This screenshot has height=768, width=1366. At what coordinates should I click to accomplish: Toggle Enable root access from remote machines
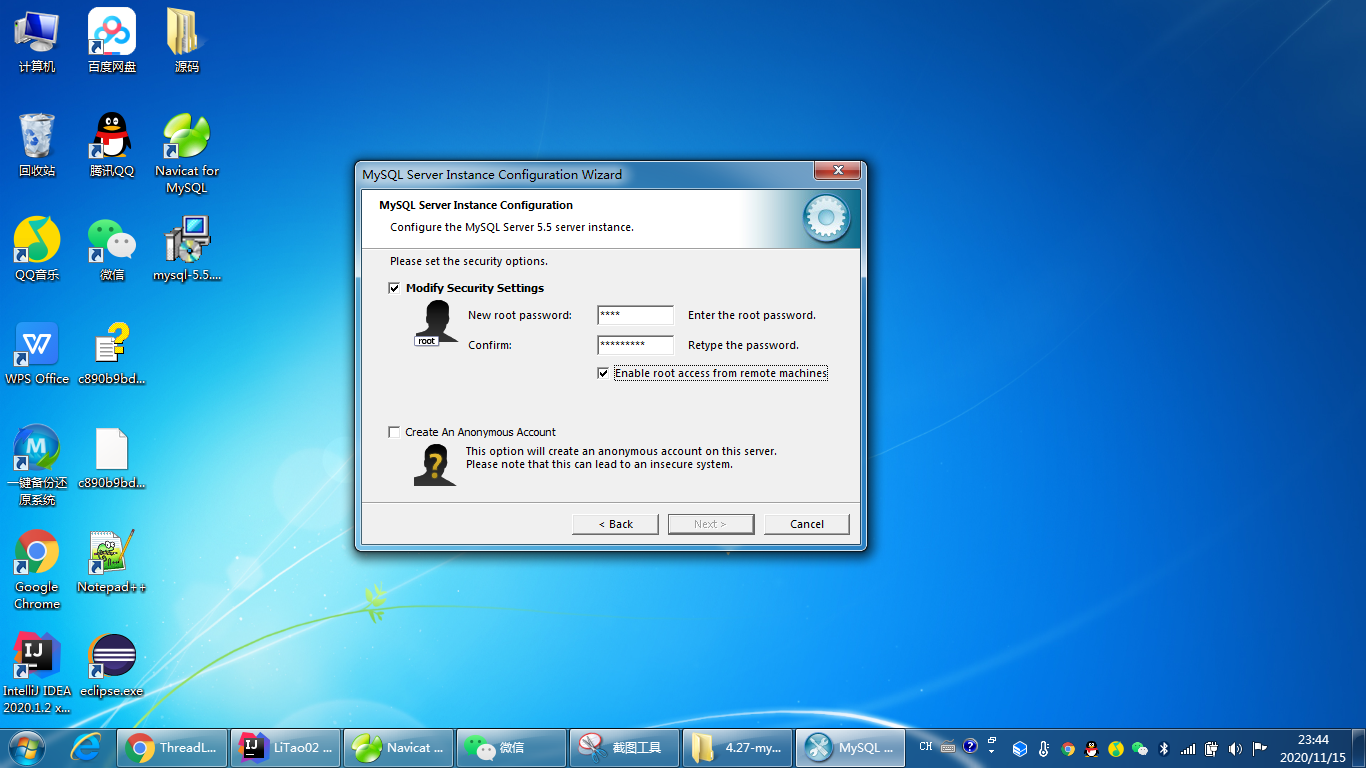pyautogui.click(x=603, y=373)
